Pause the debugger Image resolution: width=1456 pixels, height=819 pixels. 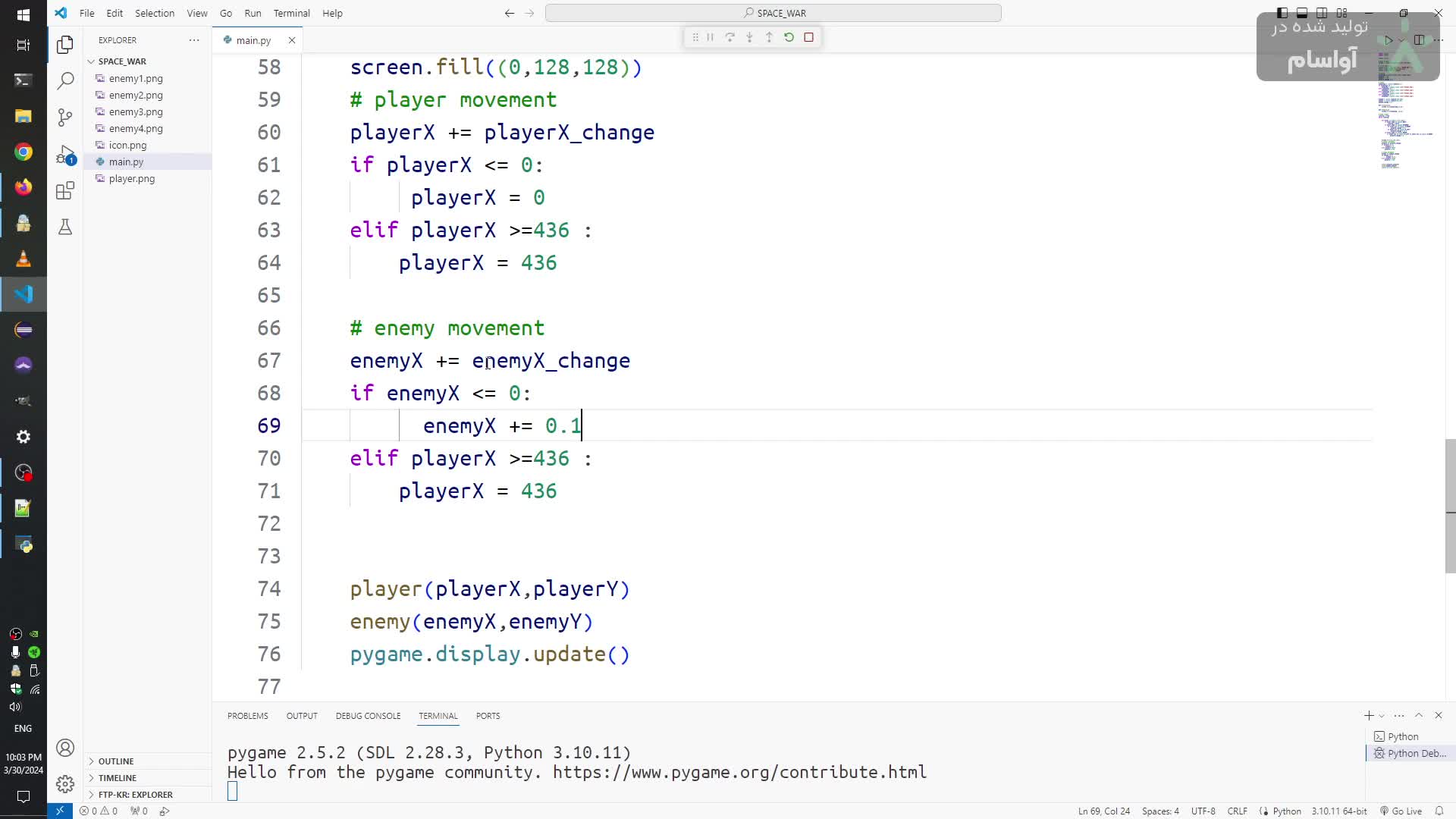point(710,37)
